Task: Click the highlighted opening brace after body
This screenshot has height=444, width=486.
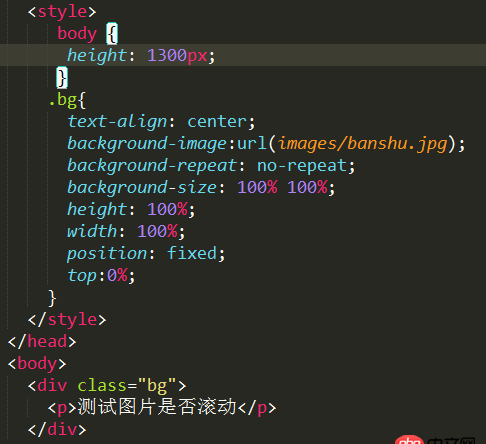Action: [x=112, y=33]
